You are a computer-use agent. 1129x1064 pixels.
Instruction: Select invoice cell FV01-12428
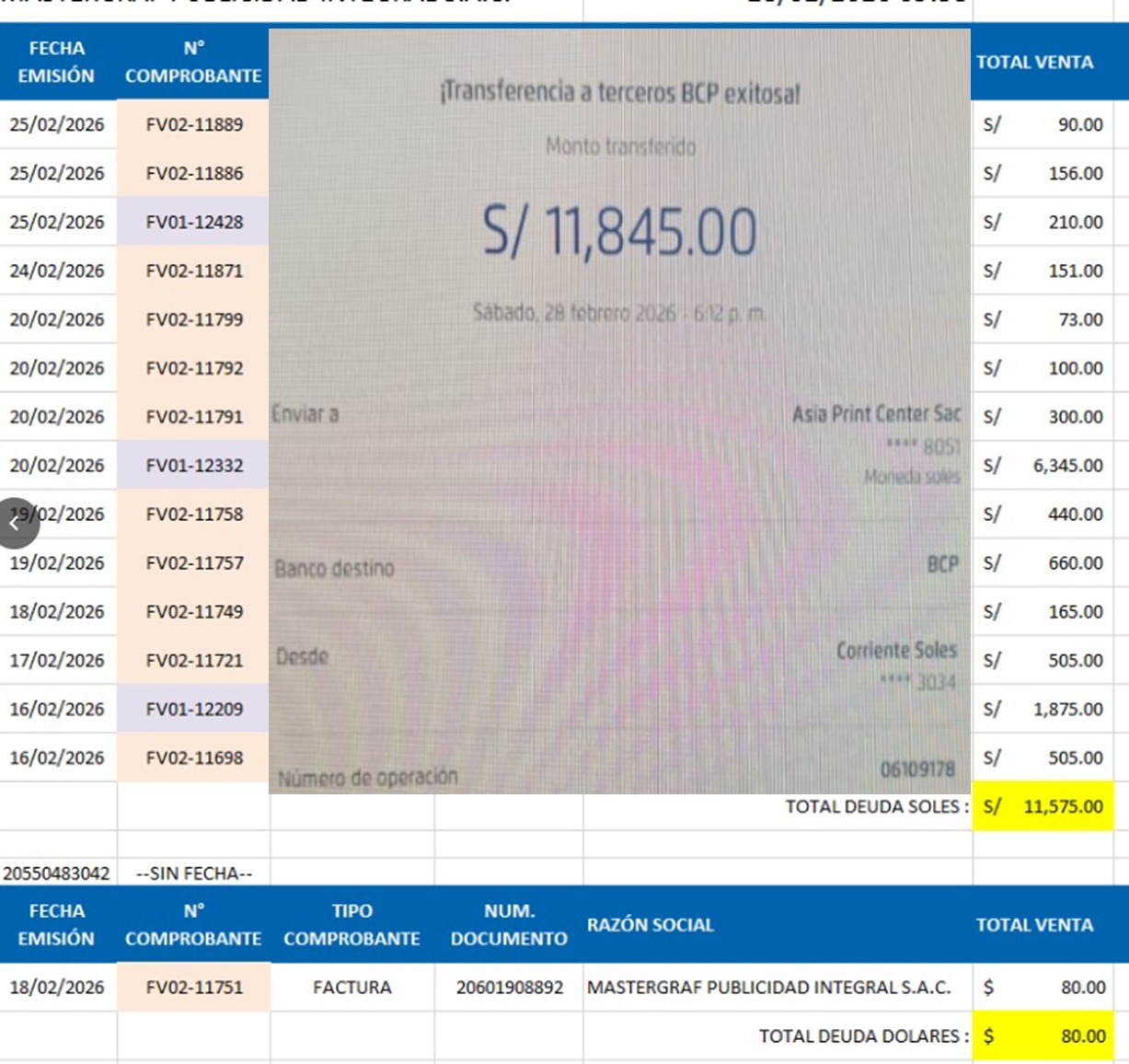(x=194, y=222)
